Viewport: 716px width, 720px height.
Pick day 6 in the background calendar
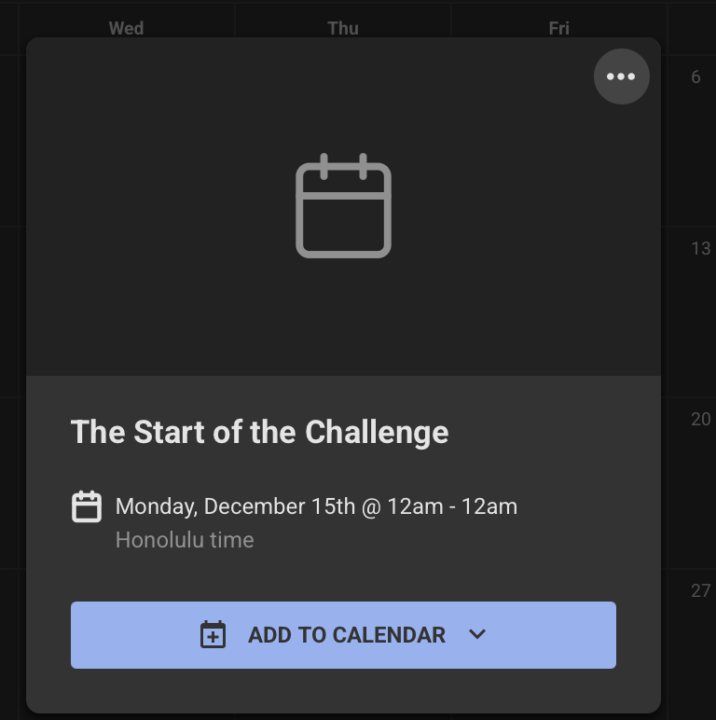696,77
